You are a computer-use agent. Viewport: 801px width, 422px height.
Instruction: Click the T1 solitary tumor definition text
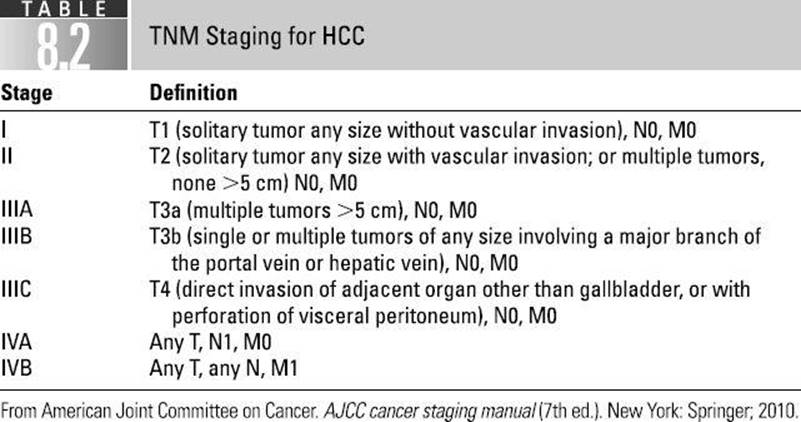[423, 131]
